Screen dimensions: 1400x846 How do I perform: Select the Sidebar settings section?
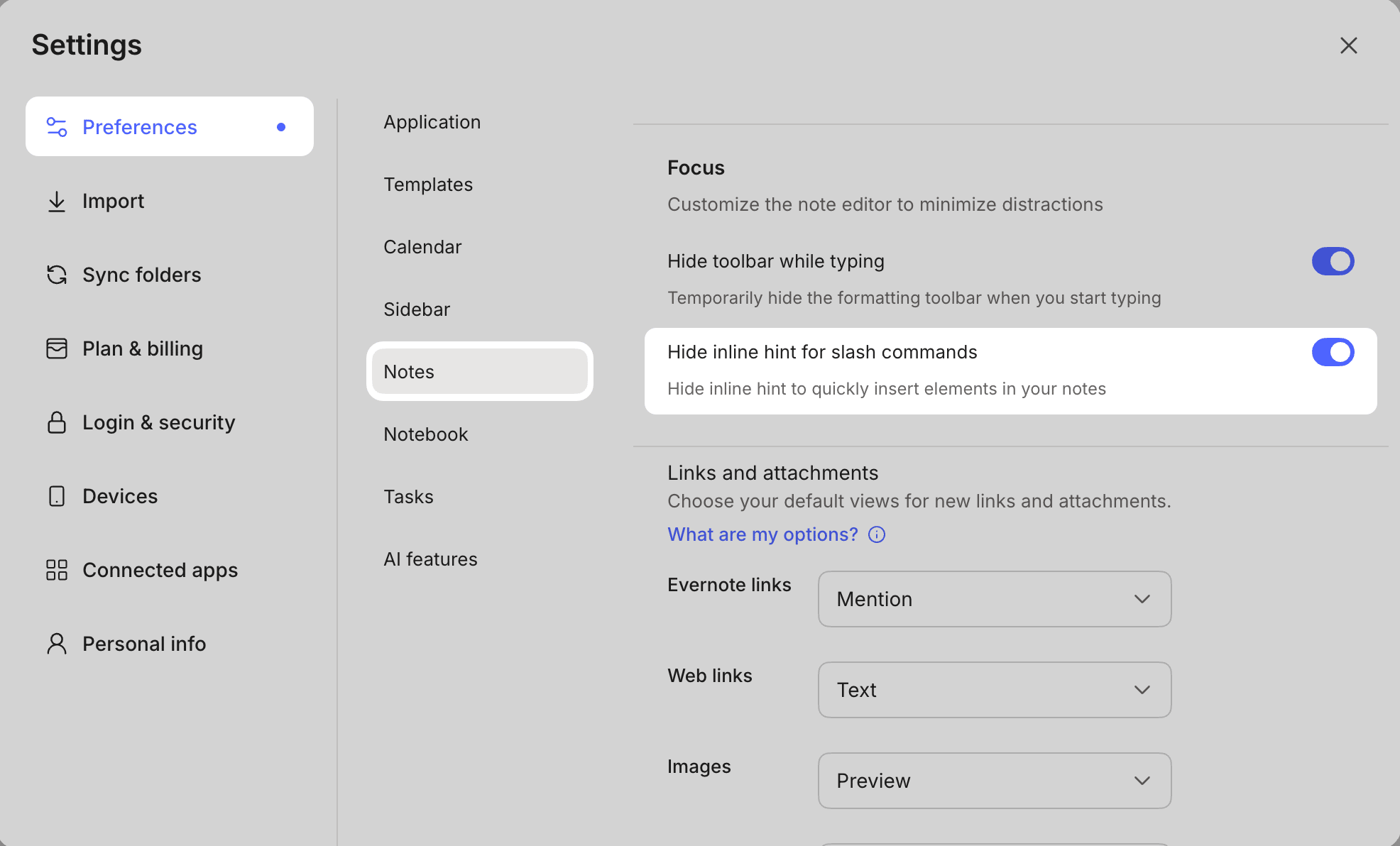417,309
